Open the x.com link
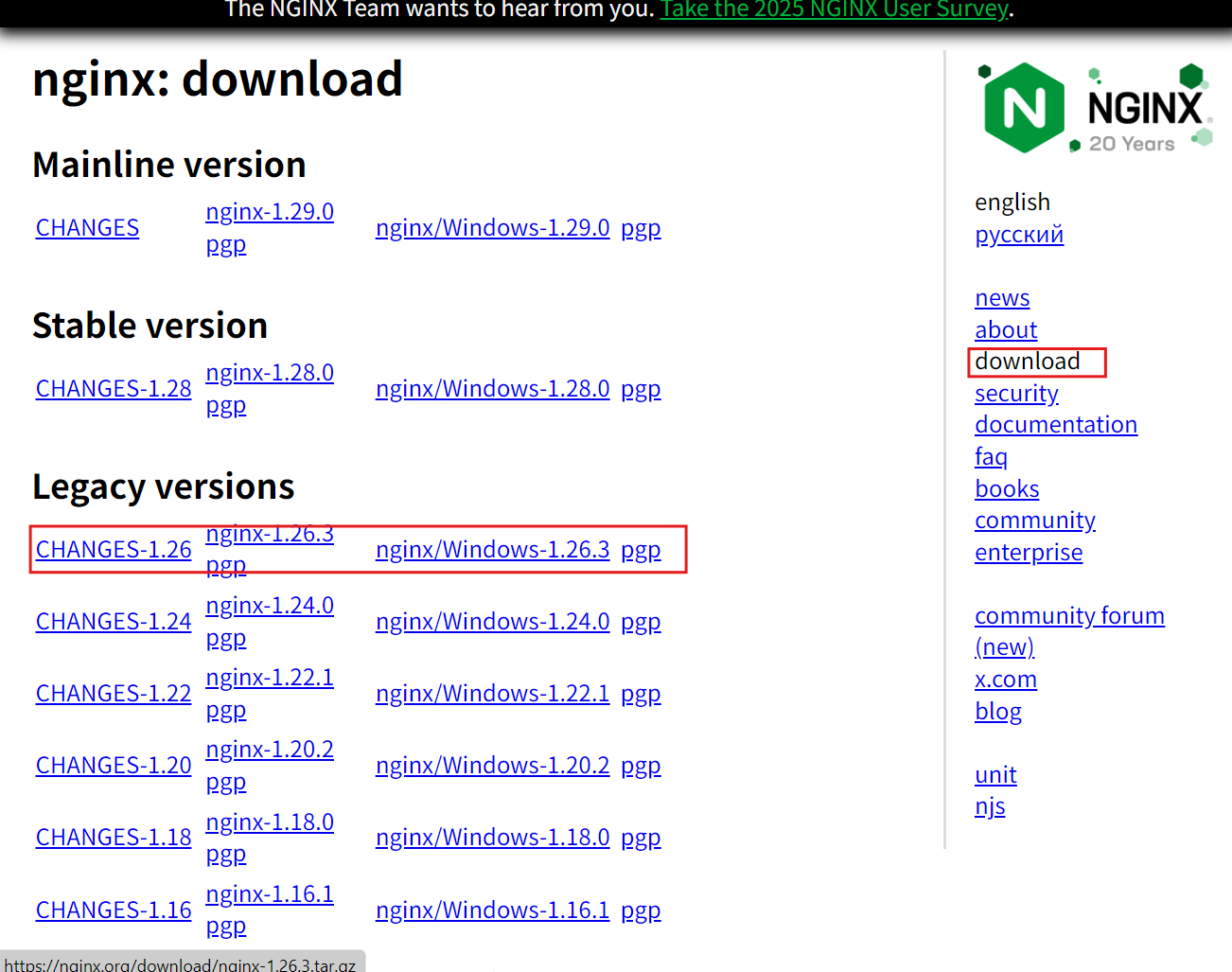 click(1006, 680)
